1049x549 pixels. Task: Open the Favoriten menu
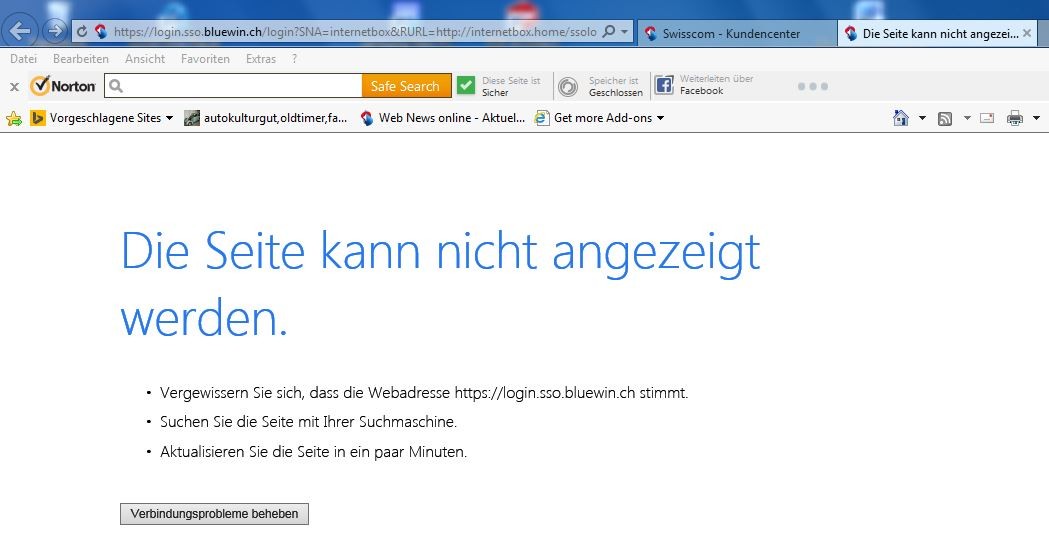click(x=205, y=59)
